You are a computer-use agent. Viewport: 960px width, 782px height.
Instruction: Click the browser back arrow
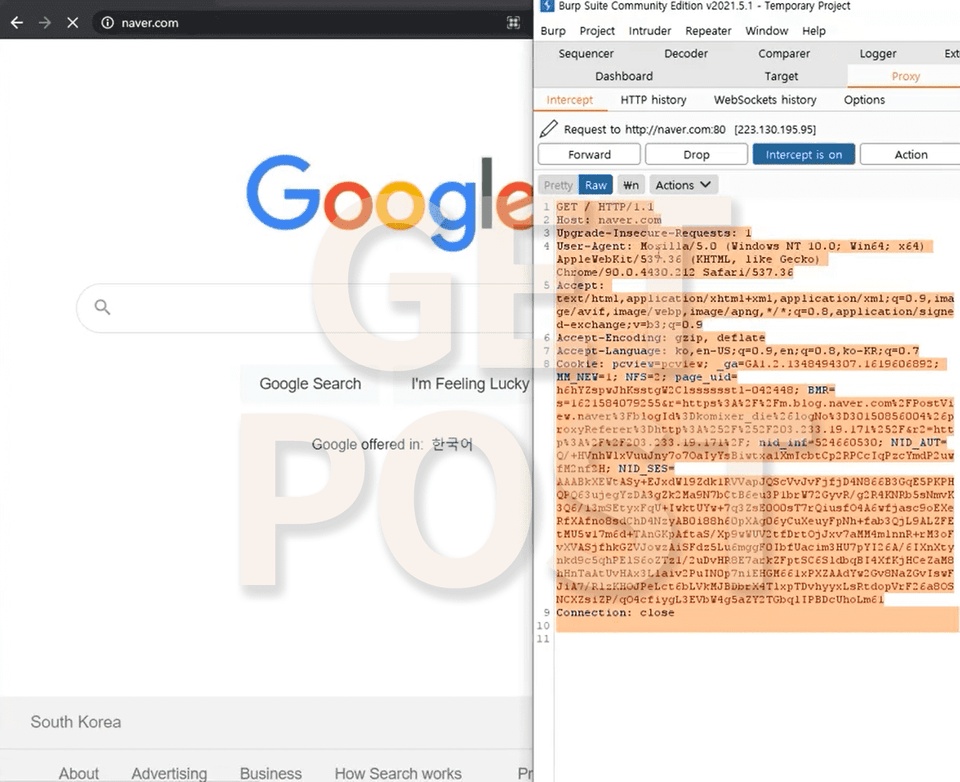tap(17, 23)
